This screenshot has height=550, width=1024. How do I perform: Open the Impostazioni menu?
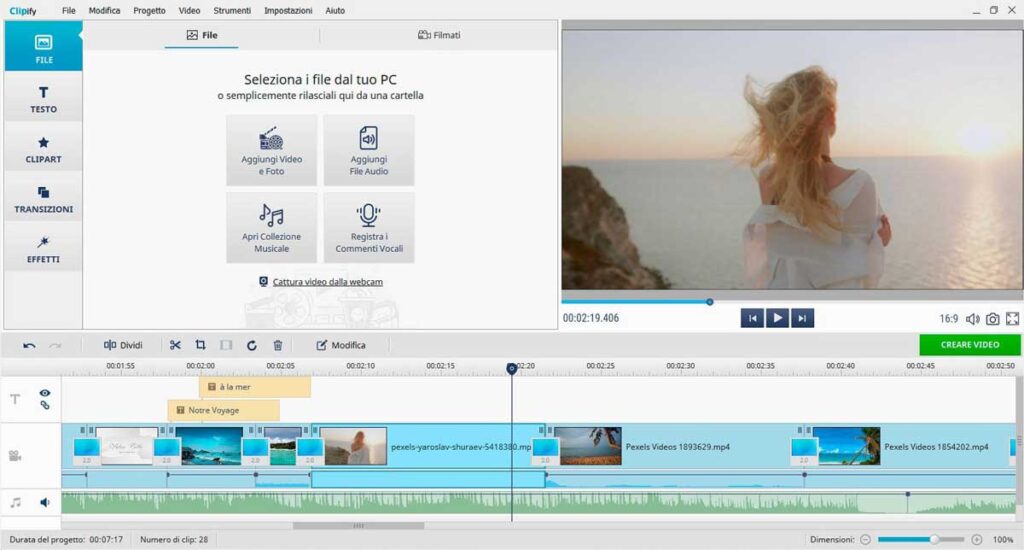(x=288, y=10)
